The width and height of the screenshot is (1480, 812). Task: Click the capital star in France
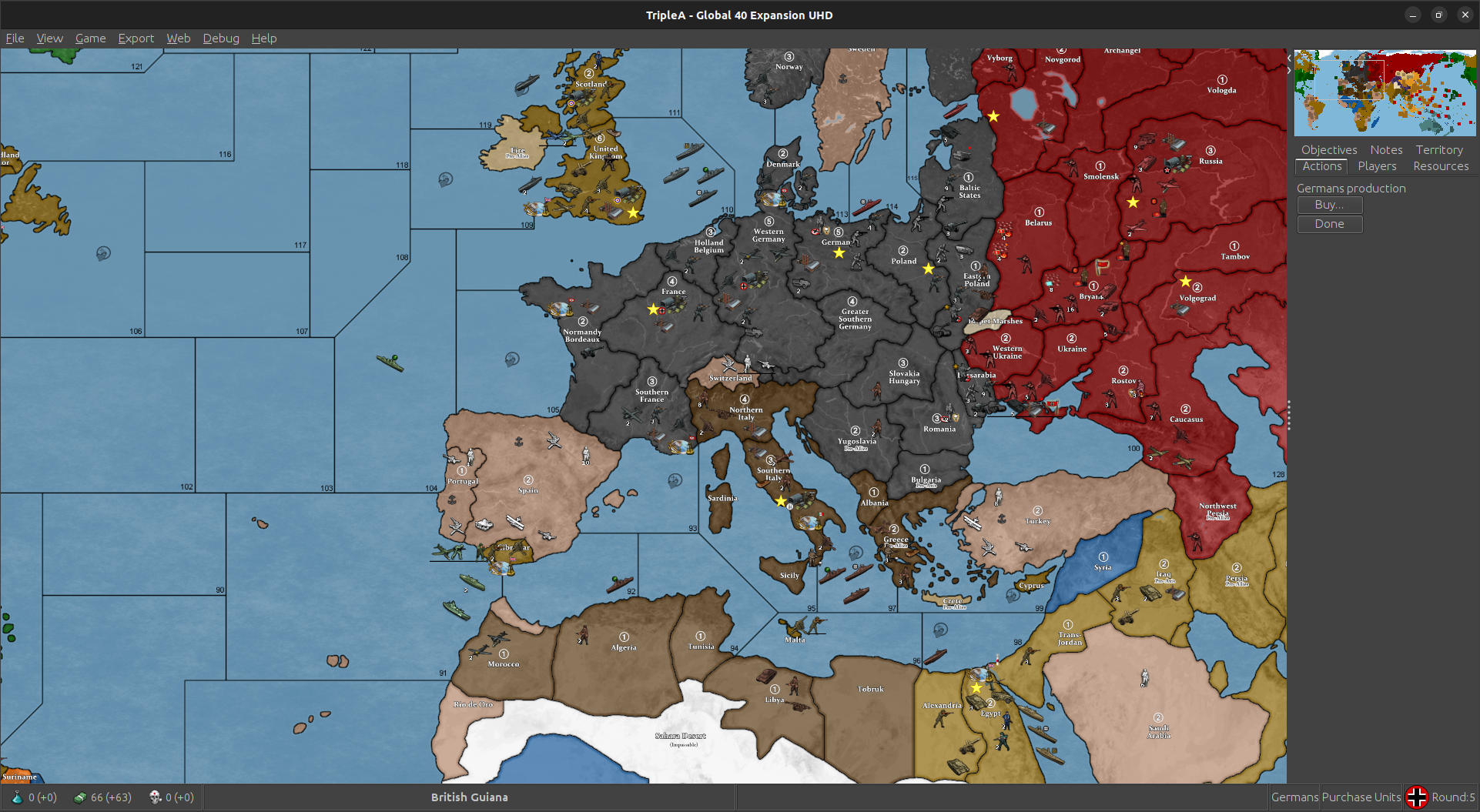pos(653,309)
